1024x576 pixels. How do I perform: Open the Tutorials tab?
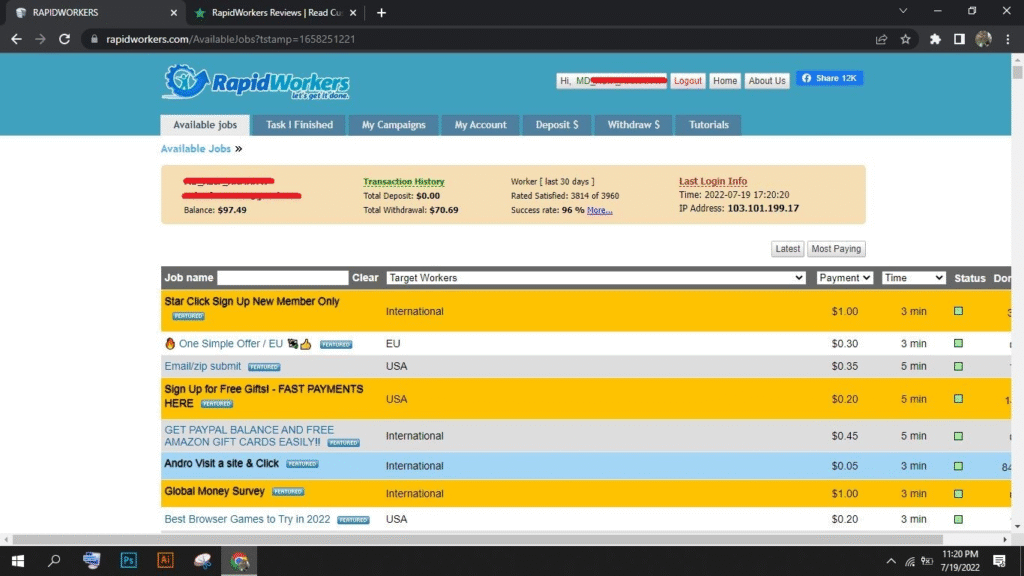(709, 125)
